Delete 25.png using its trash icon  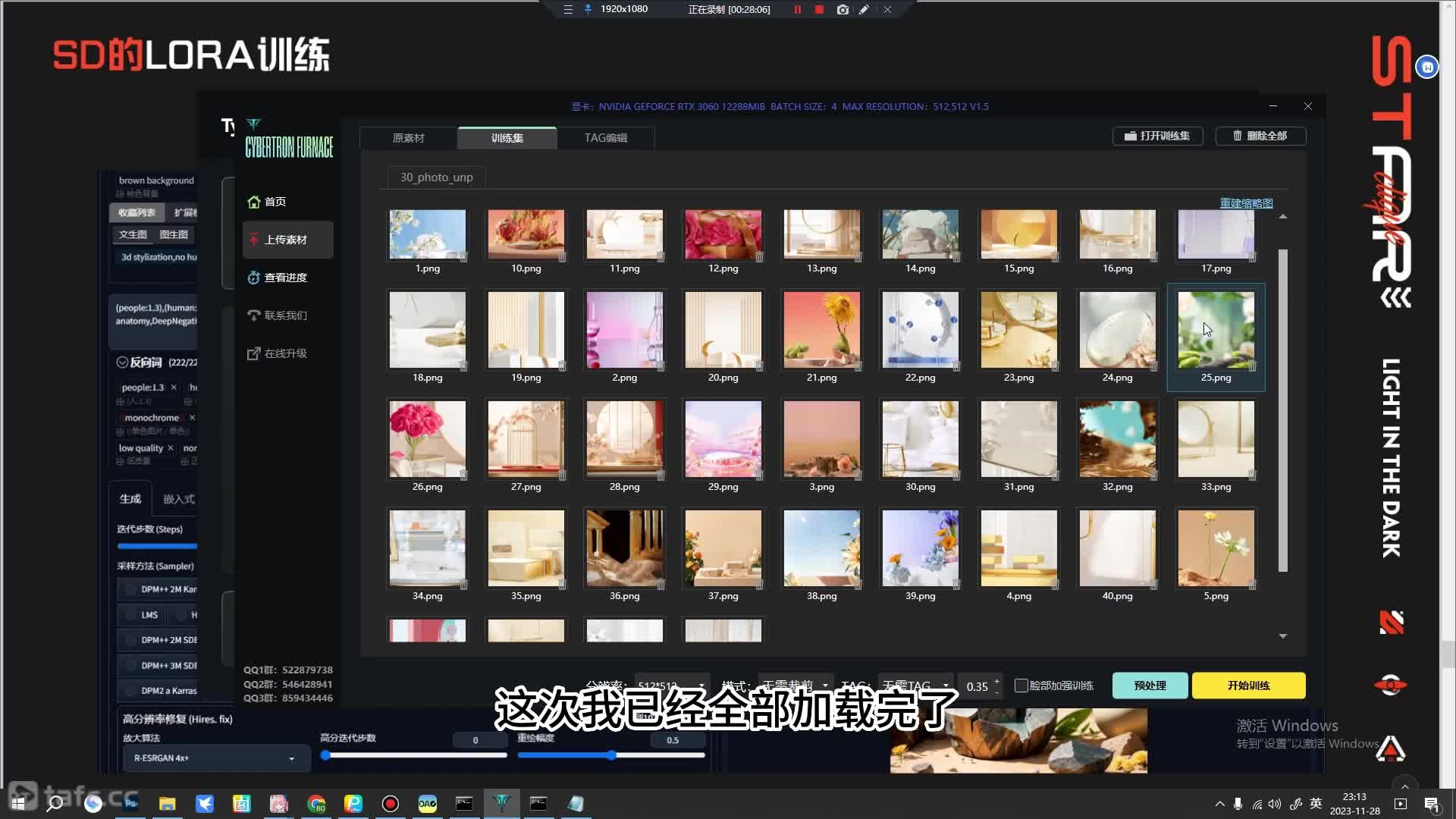1252,366
